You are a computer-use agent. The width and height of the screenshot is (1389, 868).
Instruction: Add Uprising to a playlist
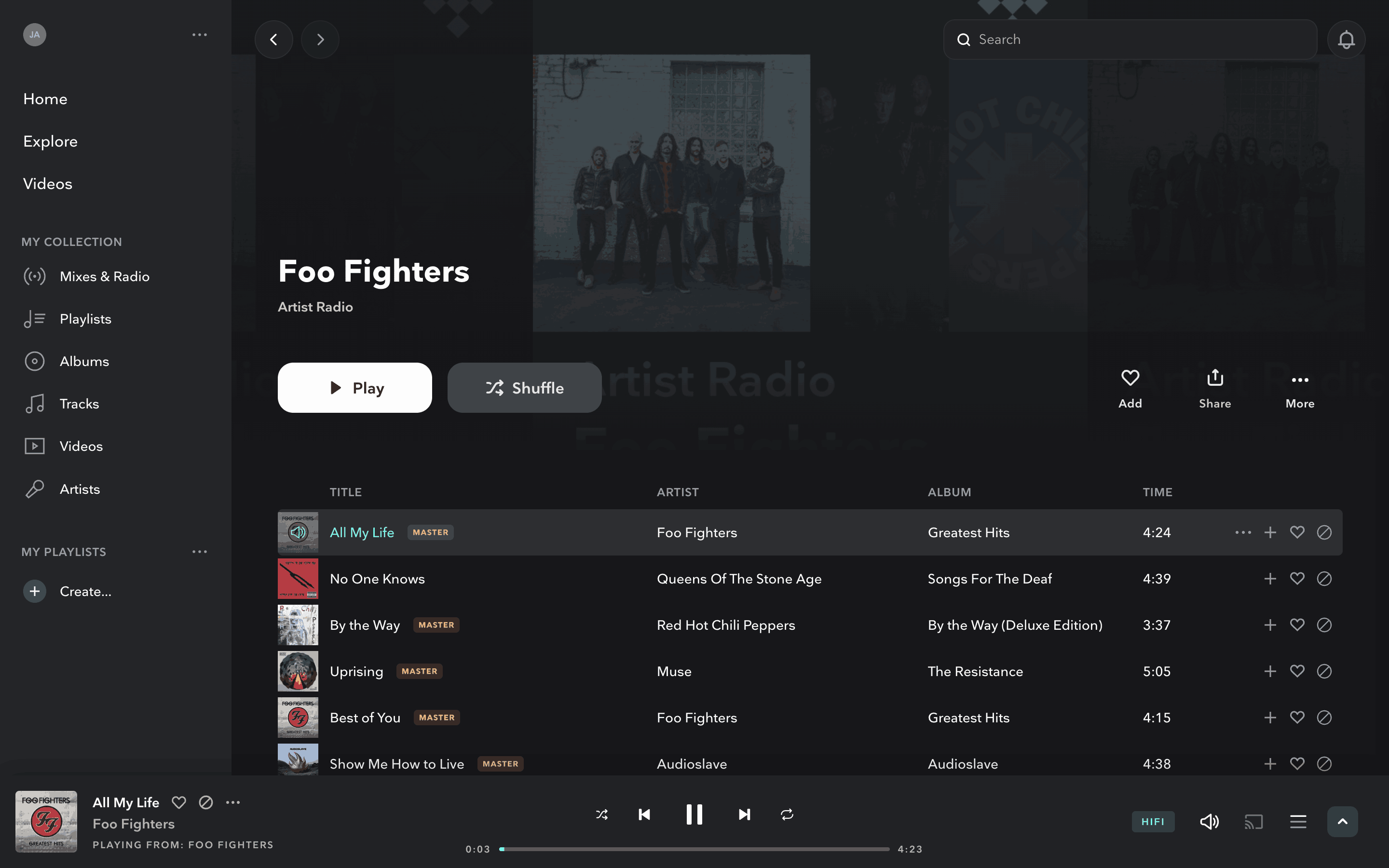tap(1270, 671)
